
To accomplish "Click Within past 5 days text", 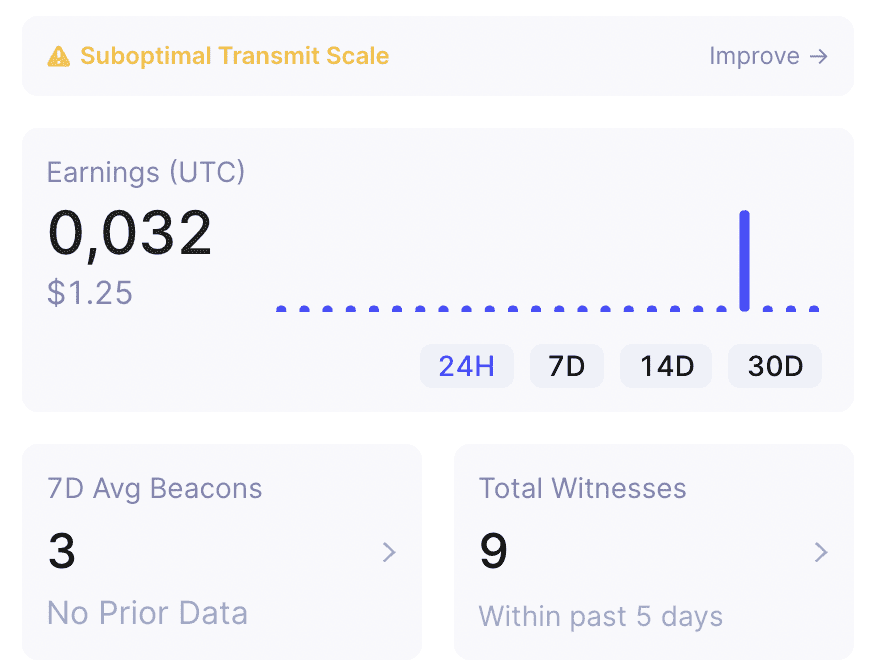I will (x=601, y=616).
